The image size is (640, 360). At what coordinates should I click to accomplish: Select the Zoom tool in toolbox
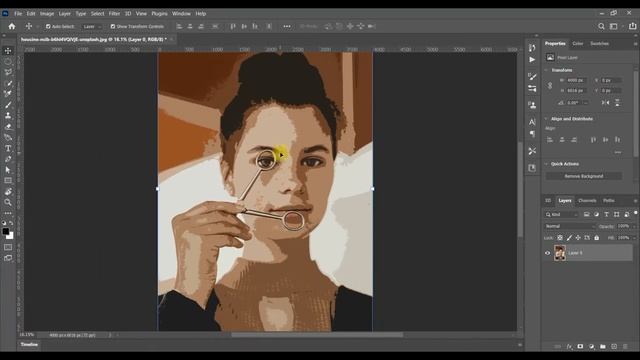click(x=8, y=202)
